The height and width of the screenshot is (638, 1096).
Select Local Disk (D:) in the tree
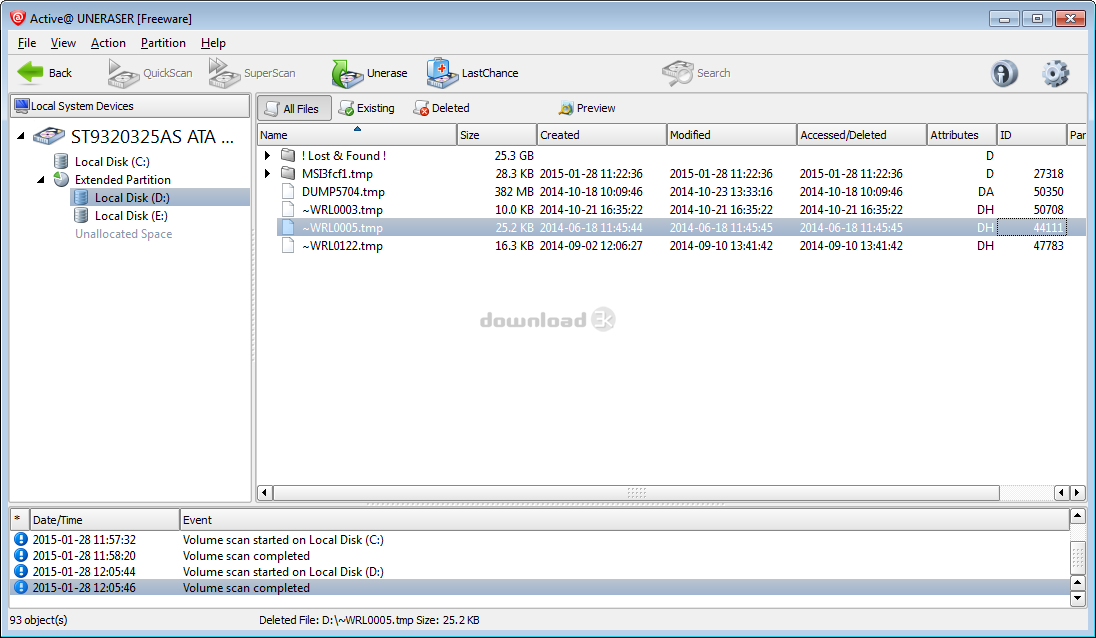pyautogui.click(x=132, y=198)
